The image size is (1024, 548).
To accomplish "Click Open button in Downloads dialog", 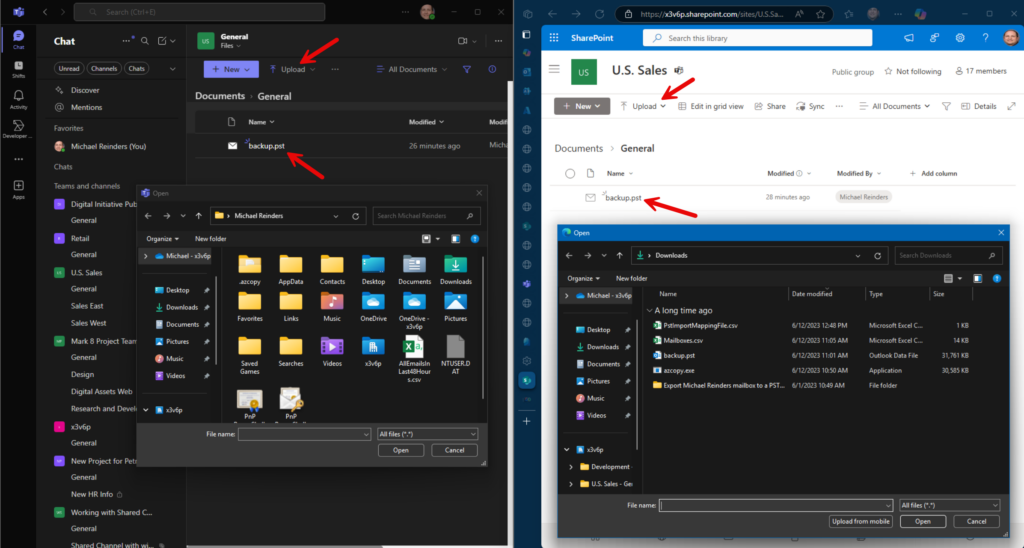I will (923, 522).
